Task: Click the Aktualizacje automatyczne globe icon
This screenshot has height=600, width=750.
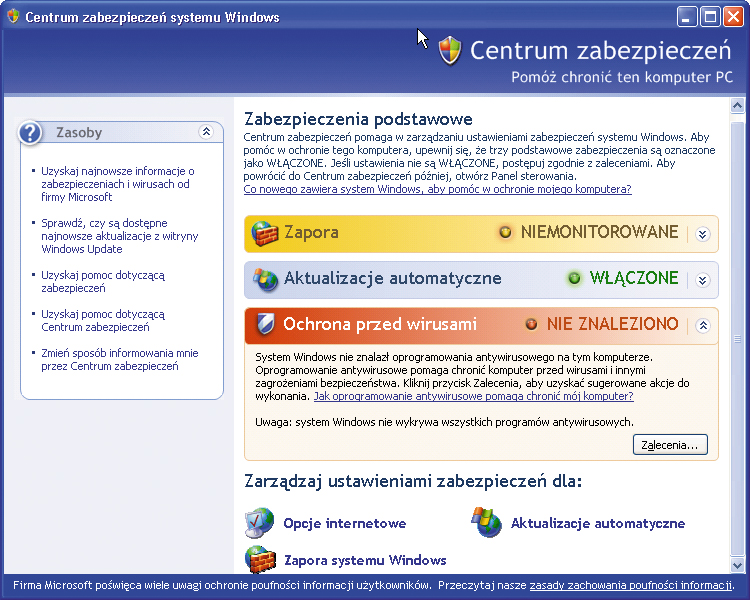Action: point(265,279)
